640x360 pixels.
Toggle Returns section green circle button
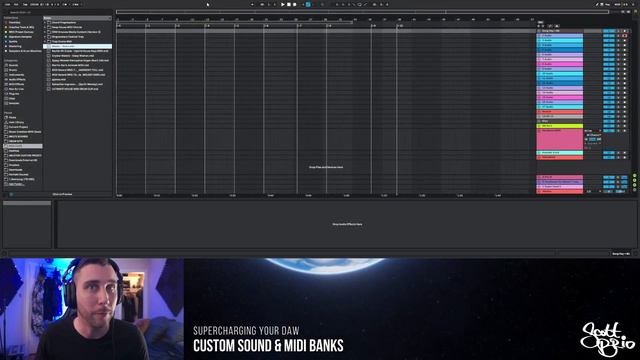(635, 180)
